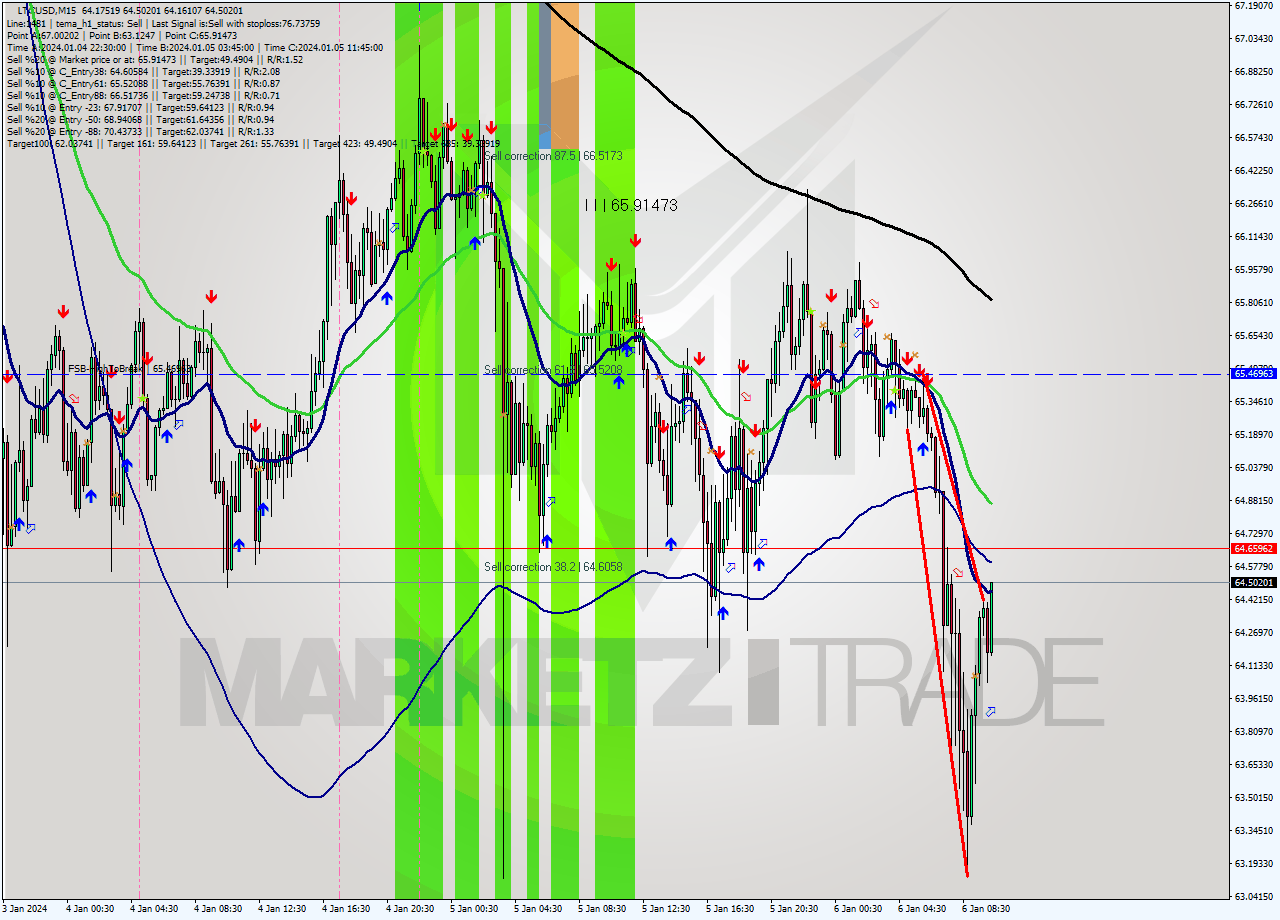1280x920 pixels.
Task: Click the '6 Jan 08:30' time axis label
Action: tap(986, 909)
